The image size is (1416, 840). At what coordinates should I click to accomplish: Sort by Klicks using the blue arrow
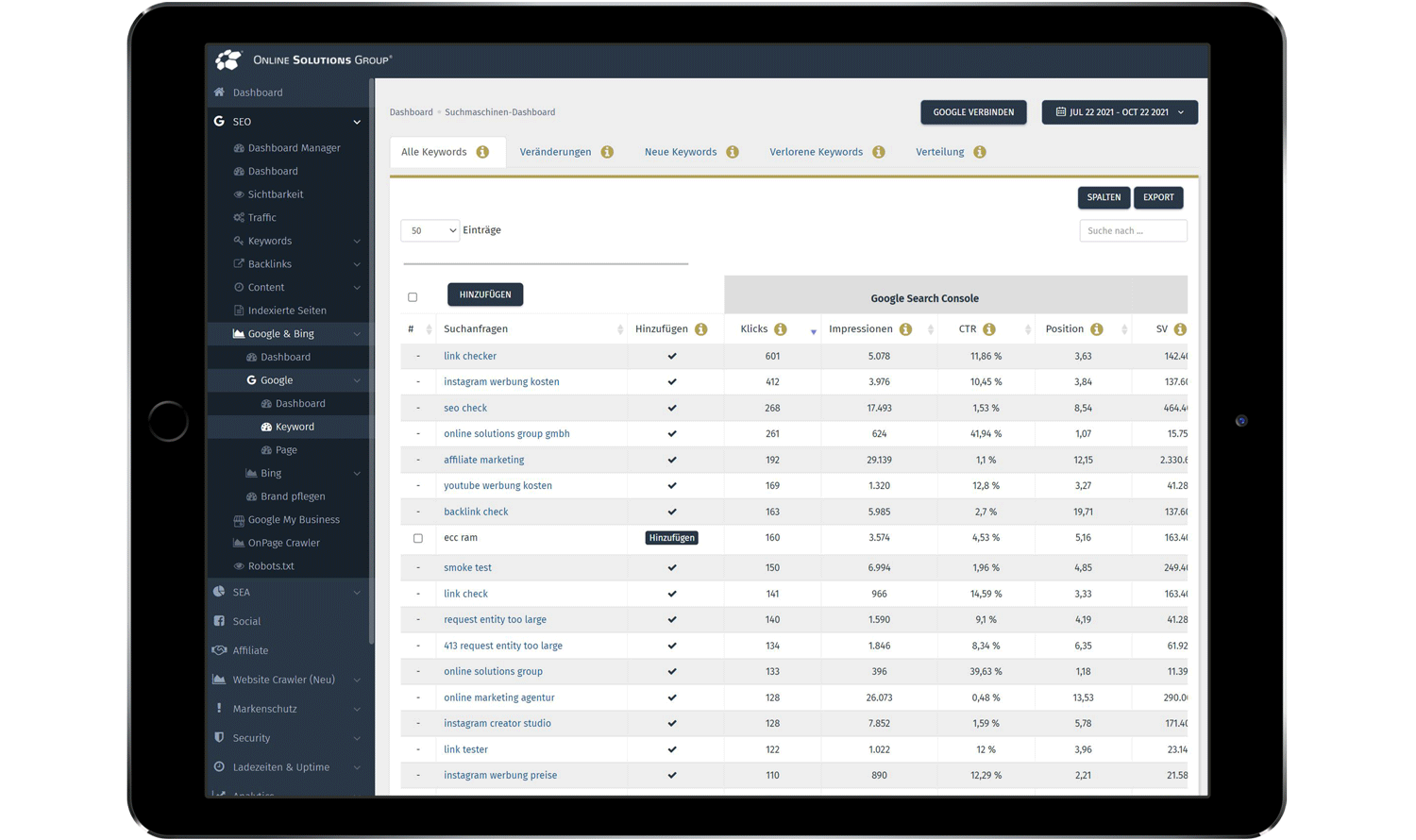click(813, 331)
